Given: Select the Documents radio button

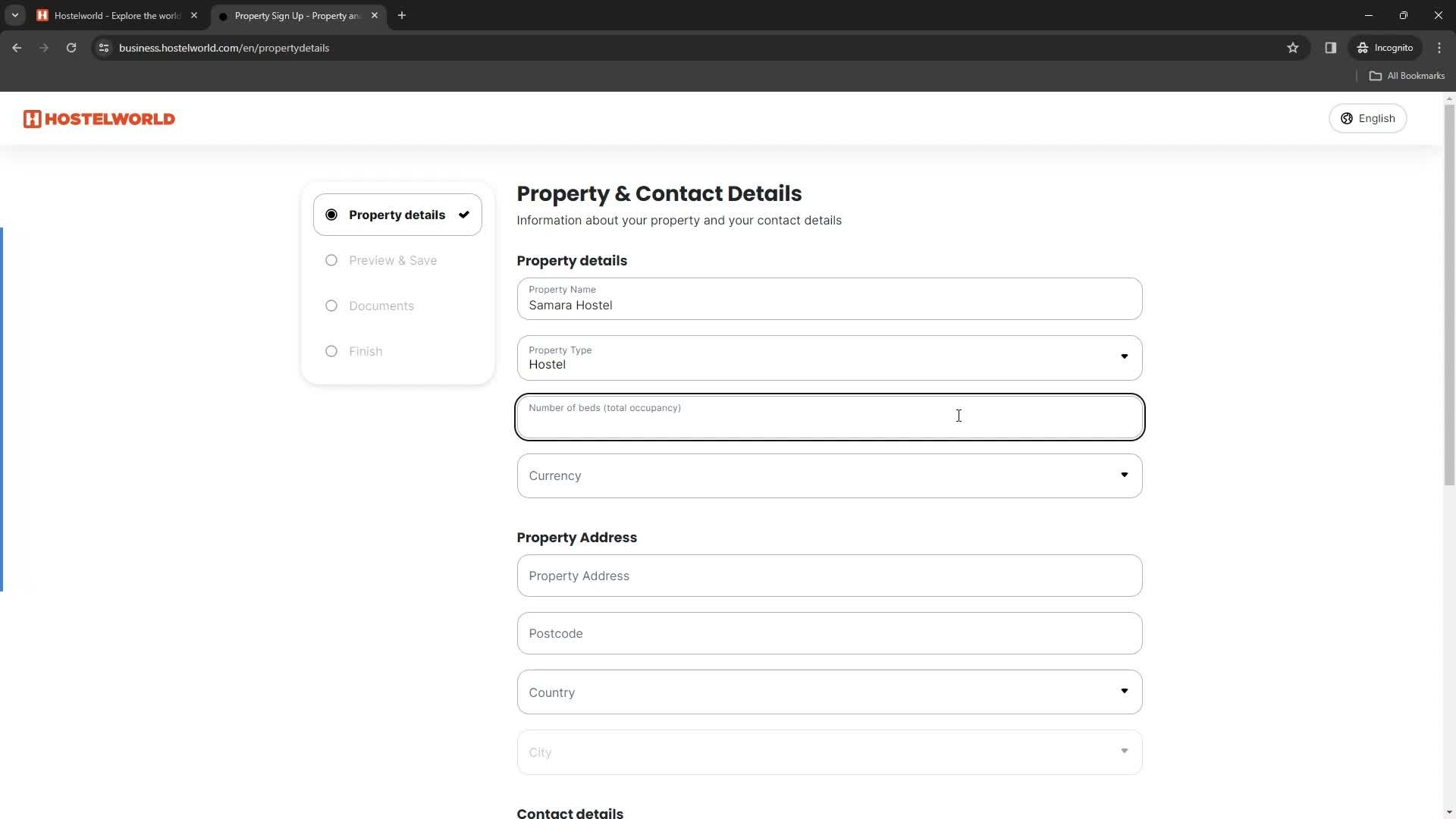Looking at the screenshot, I should [331, 305].
